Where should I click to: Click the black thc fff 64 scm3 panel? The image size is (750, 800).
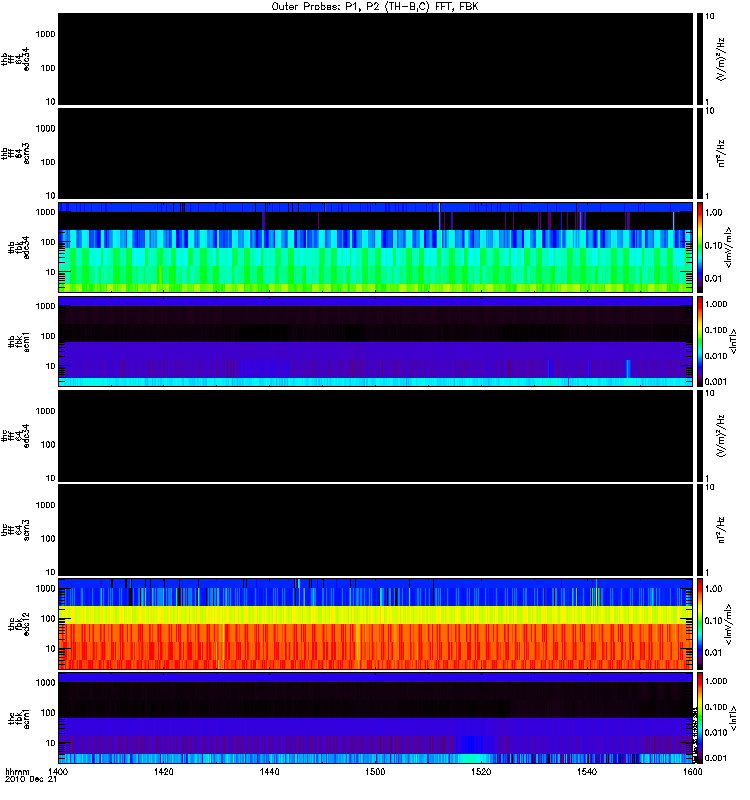[376, 530]
